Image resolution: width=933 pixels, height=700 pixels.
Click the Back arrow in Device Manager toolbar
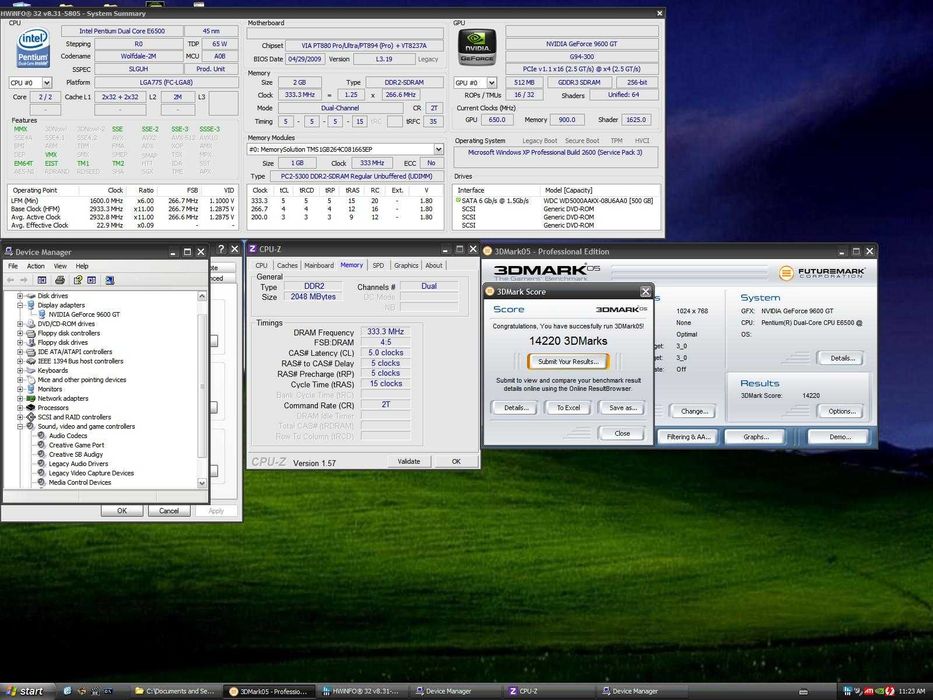pyautogui.click(x=10, y=280)
